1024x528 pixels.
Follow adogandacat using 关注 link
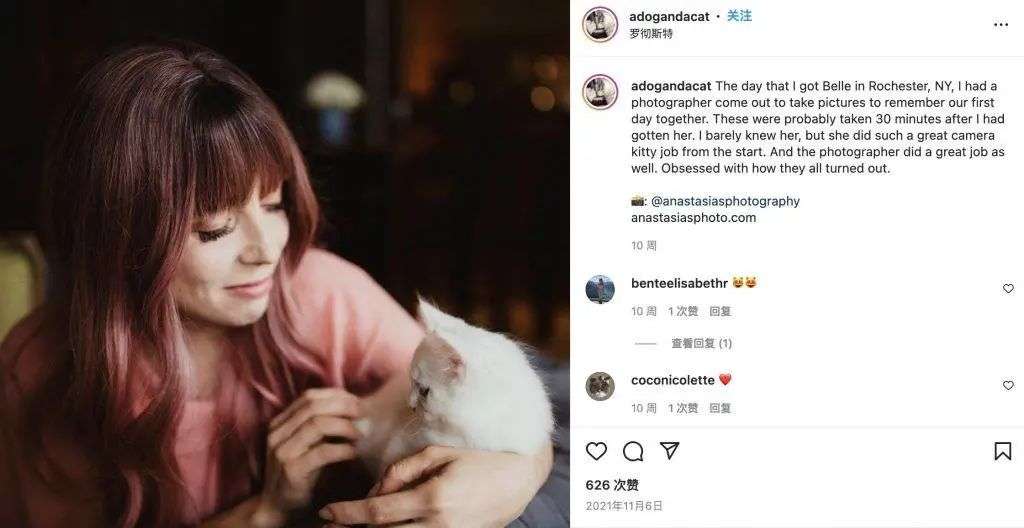[x=739, y=16]
